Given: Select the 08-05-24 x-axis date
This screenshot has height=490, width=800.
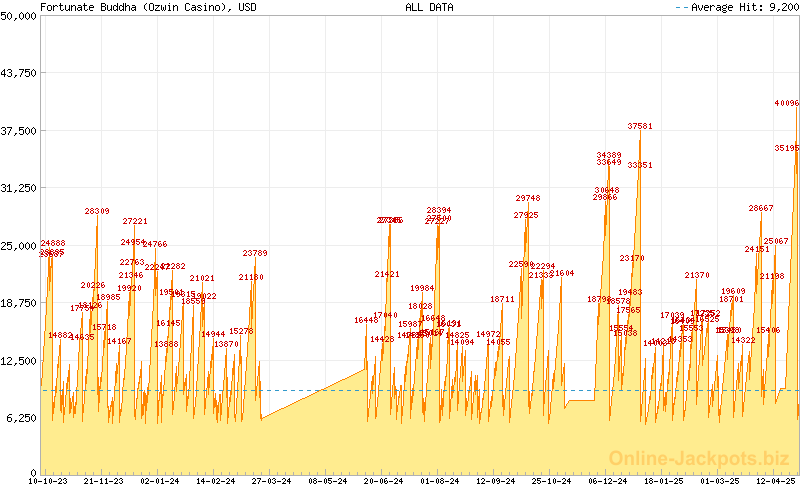Looking at the screenshot, I should coord(328,481).
